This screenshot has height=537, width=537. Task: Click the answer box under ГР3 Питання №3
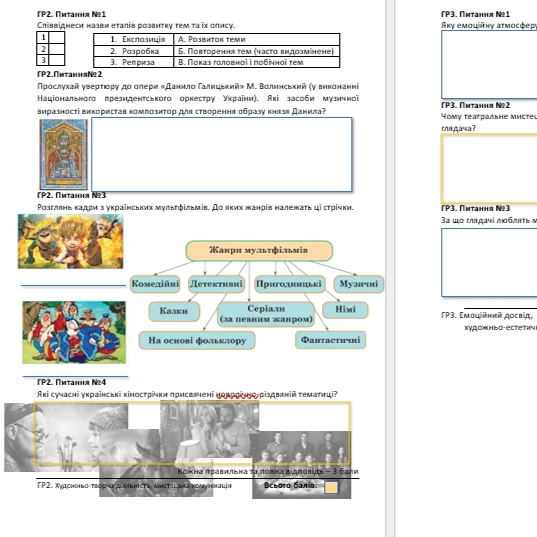pos(489,262)
